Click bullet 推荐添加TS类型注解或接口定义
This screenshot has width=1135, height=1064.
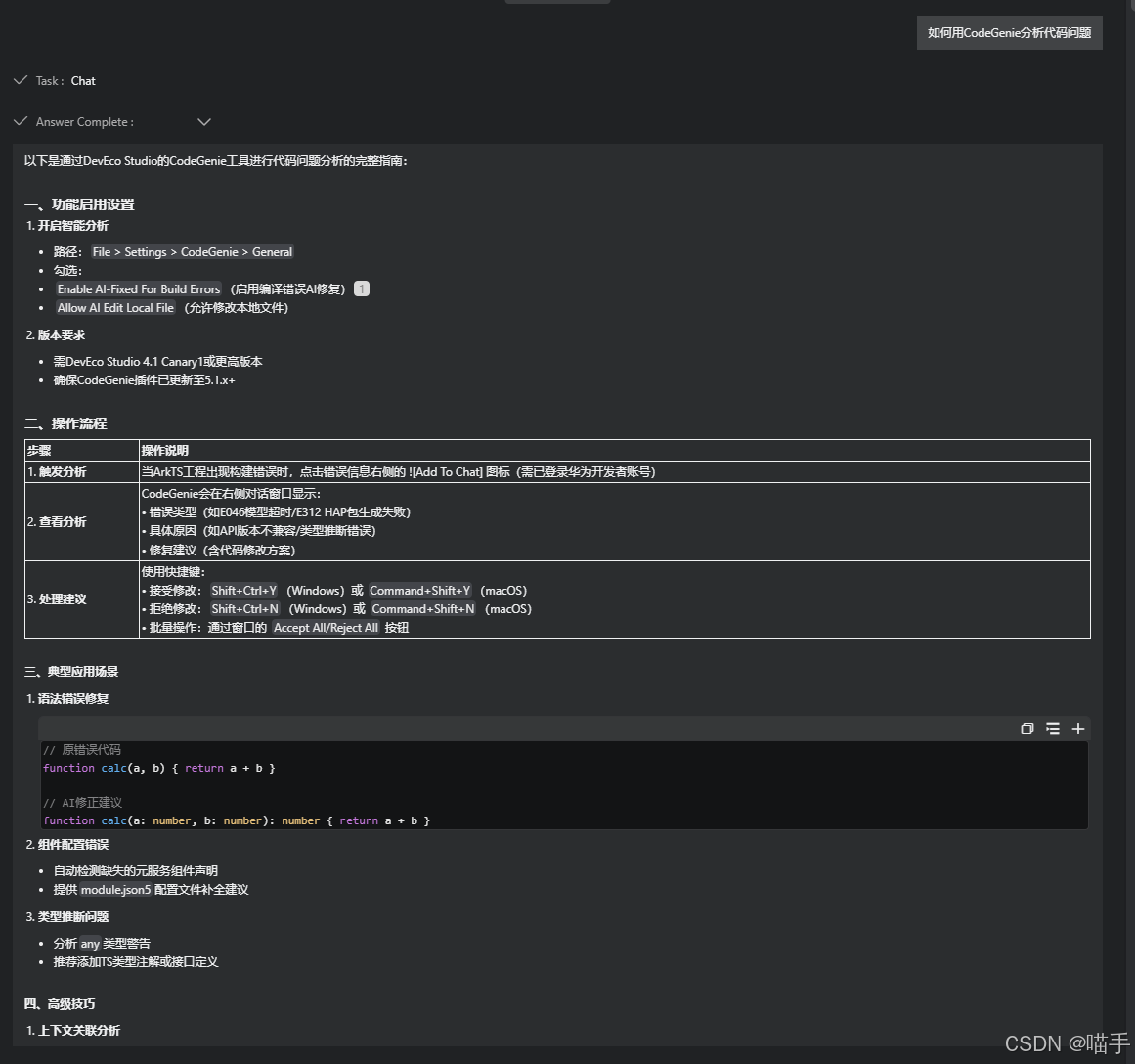click(135, 962)
